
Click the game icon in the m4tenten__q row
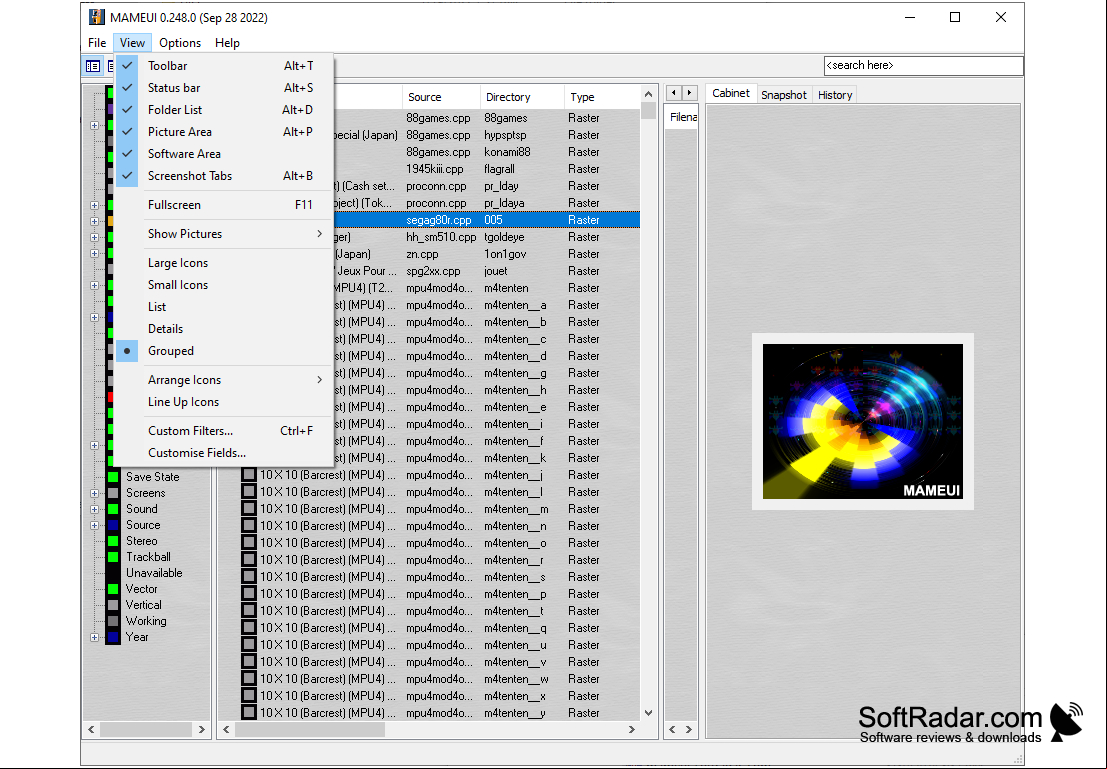pos(249,628)
